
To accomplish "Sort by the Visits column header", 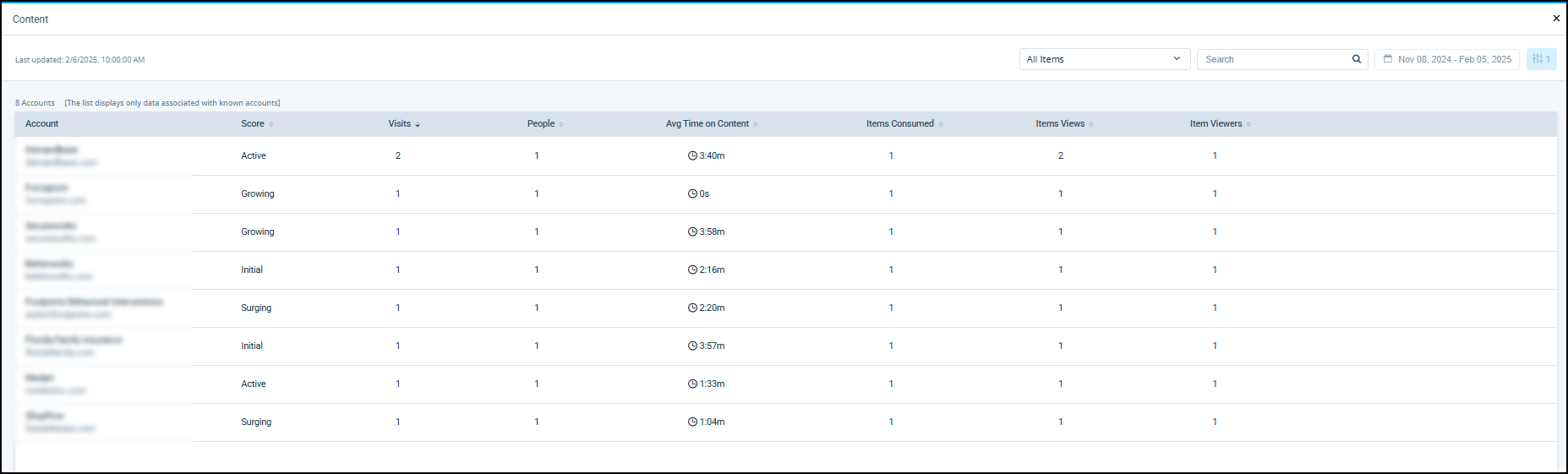I will click(x=404, y=123).
